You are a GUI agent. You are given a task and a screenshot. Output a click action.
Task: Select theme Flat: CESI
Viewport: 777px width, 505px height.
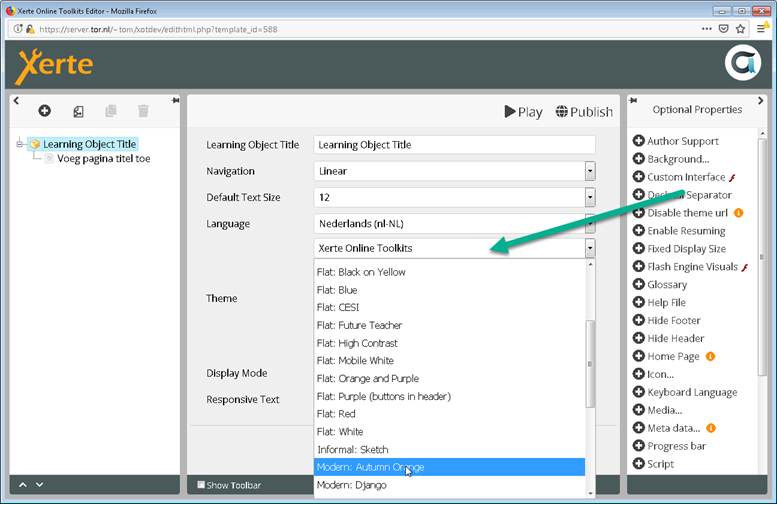click(449, 307)
